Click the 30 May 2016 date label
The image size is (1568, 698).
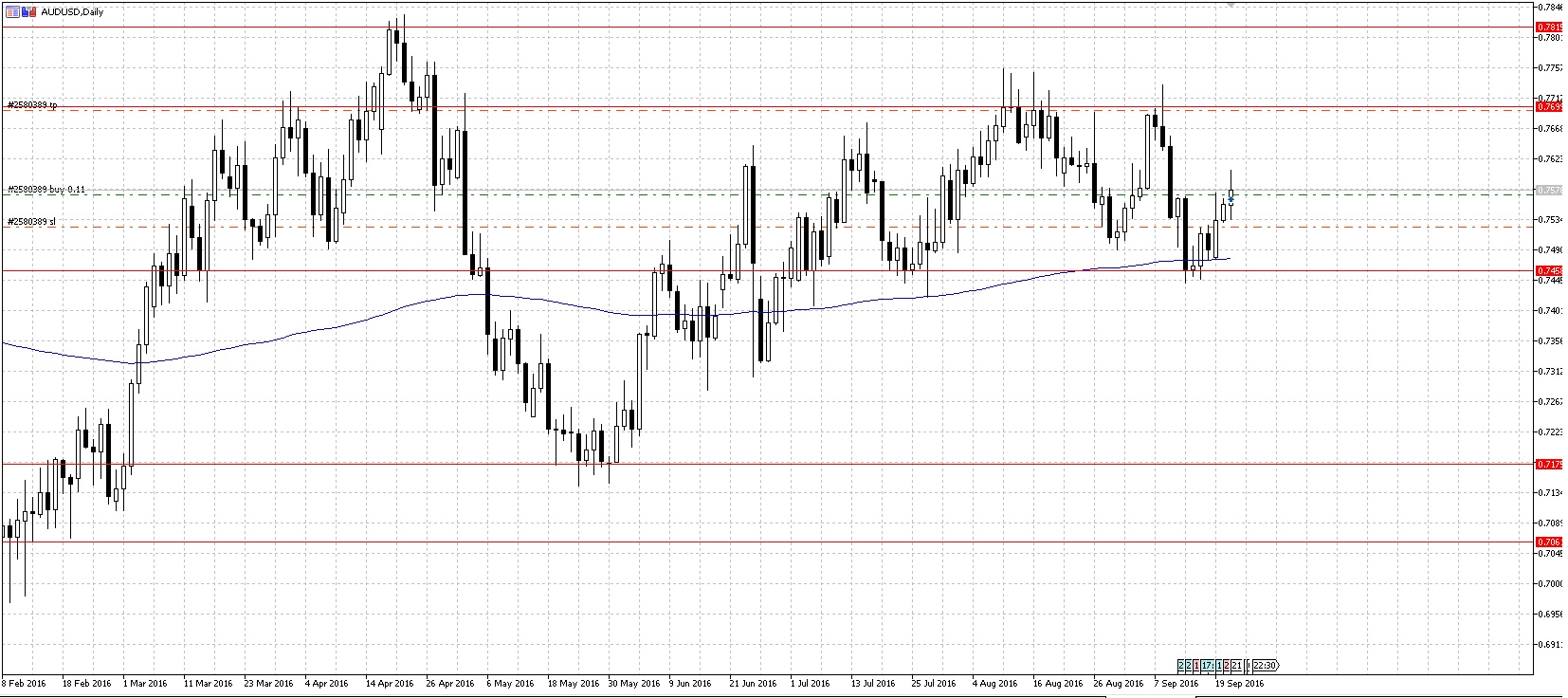[633, 683]
